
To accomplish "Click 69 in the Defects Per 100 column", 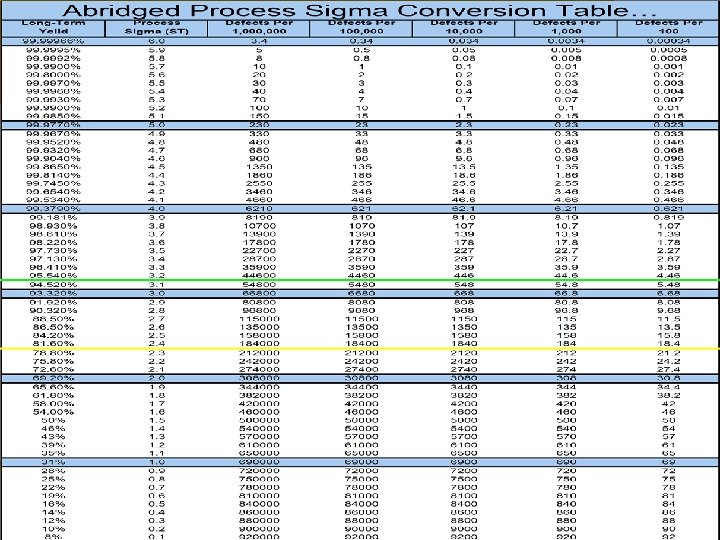I will [669, 462].
